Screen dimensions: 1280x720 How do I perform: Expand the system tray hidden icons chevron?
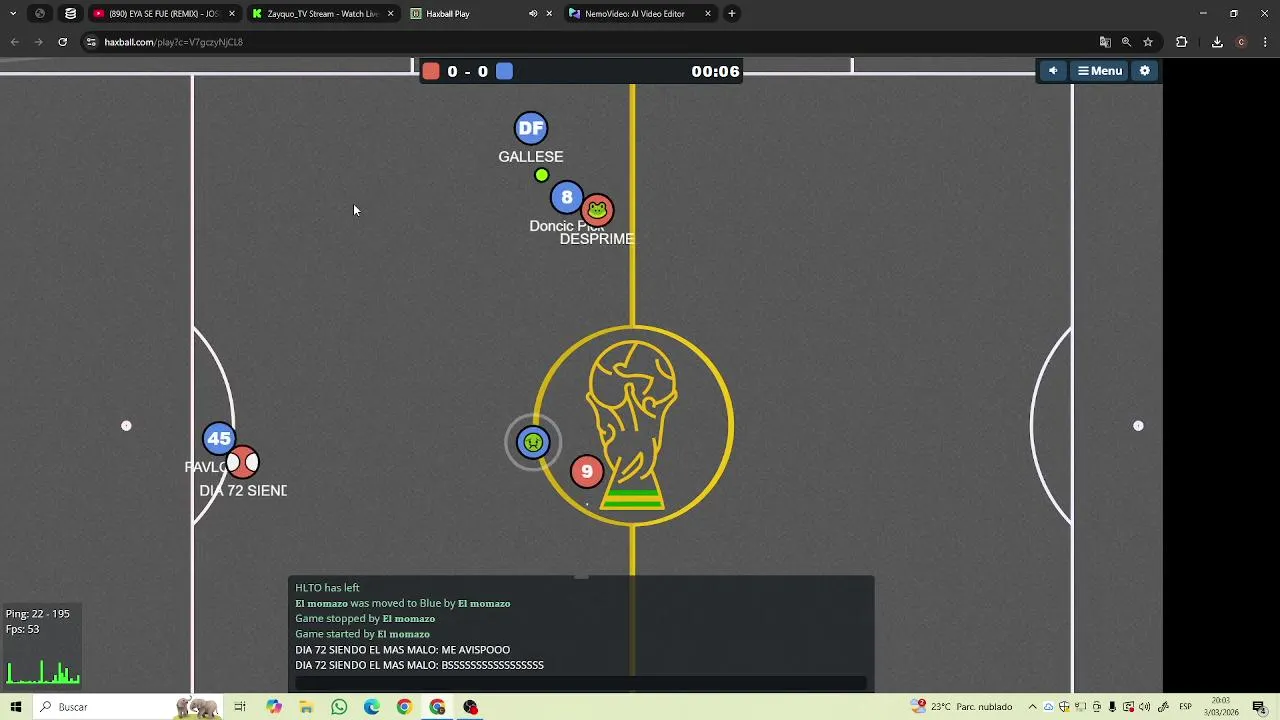point(1033,707)
